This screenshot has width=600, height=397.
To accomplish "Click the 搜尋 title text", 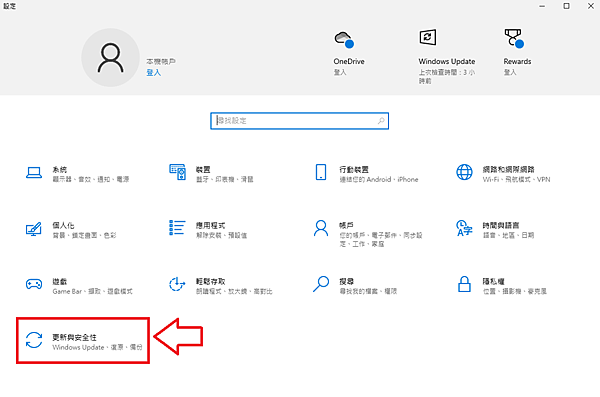I will click(346, 281).
